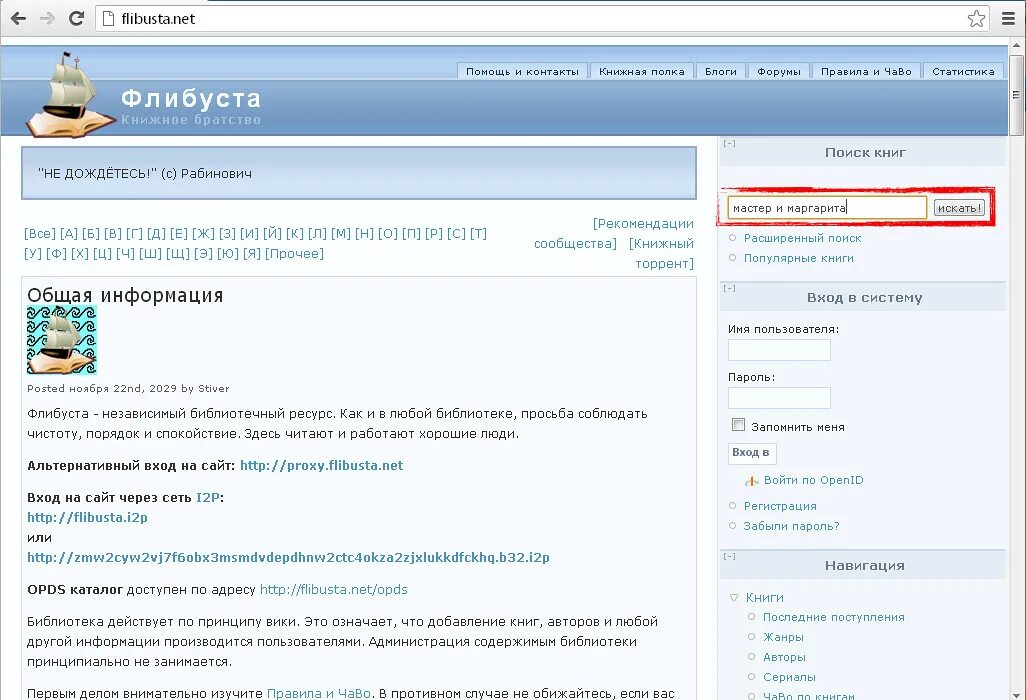
Task: Click the OpenID icon beside Войти по OpenID
Action: [752, 481]
